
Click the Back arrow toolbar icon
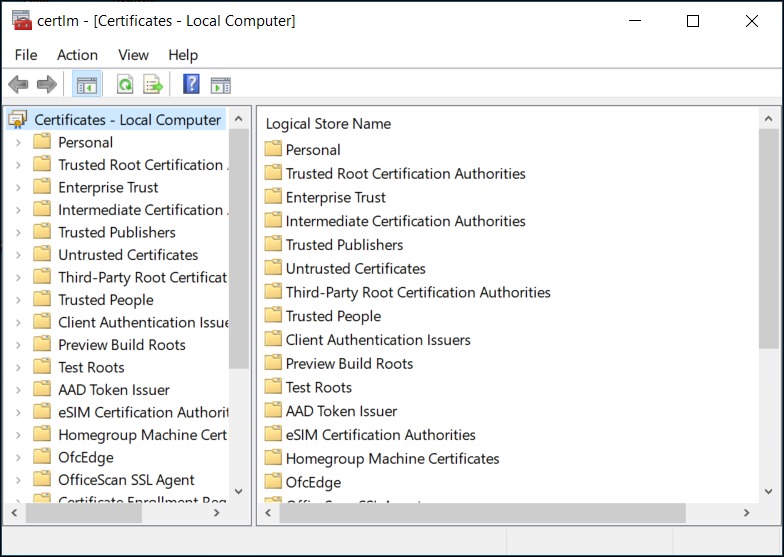tap(18, 85)
